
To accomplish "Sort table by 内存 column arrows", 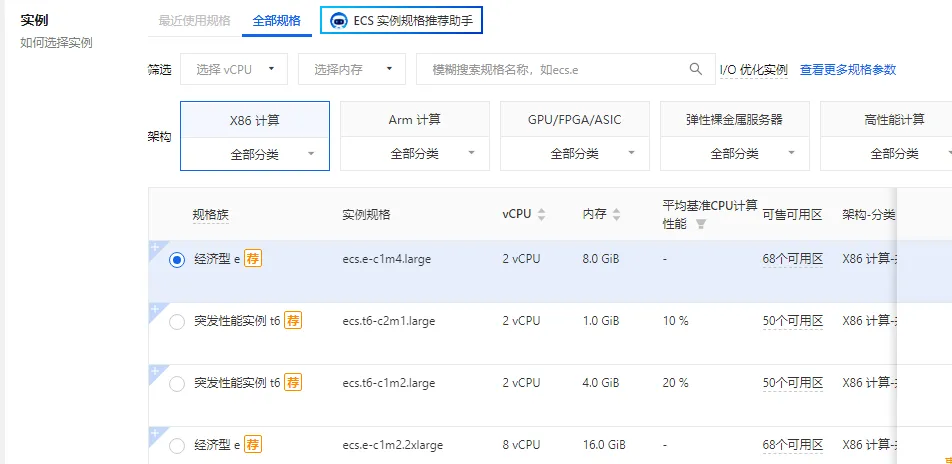I will (616, 214).
